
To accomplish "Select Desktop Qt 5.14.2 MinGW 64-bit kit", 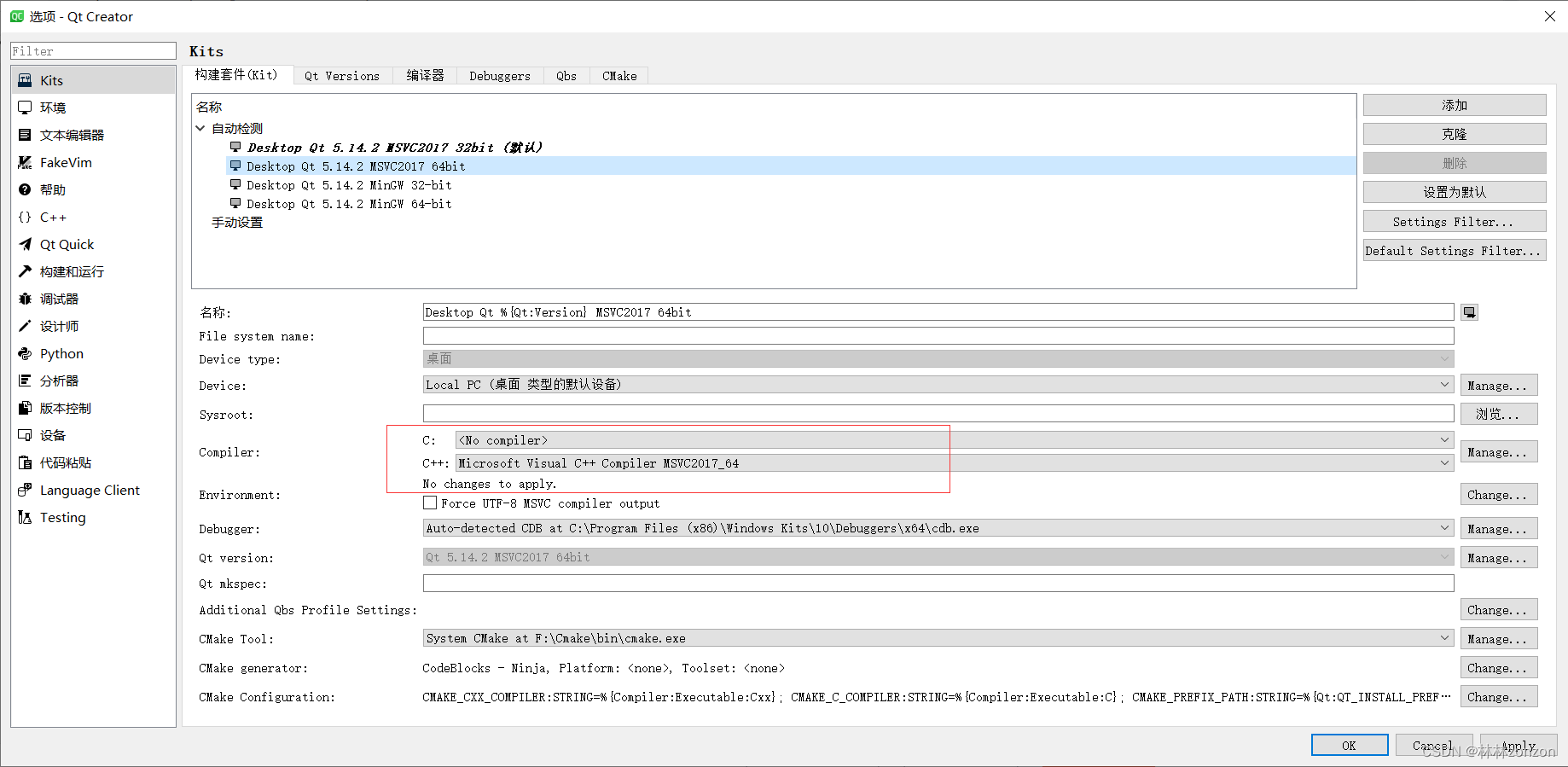I will pyautogui.click(x=349, y=204).
